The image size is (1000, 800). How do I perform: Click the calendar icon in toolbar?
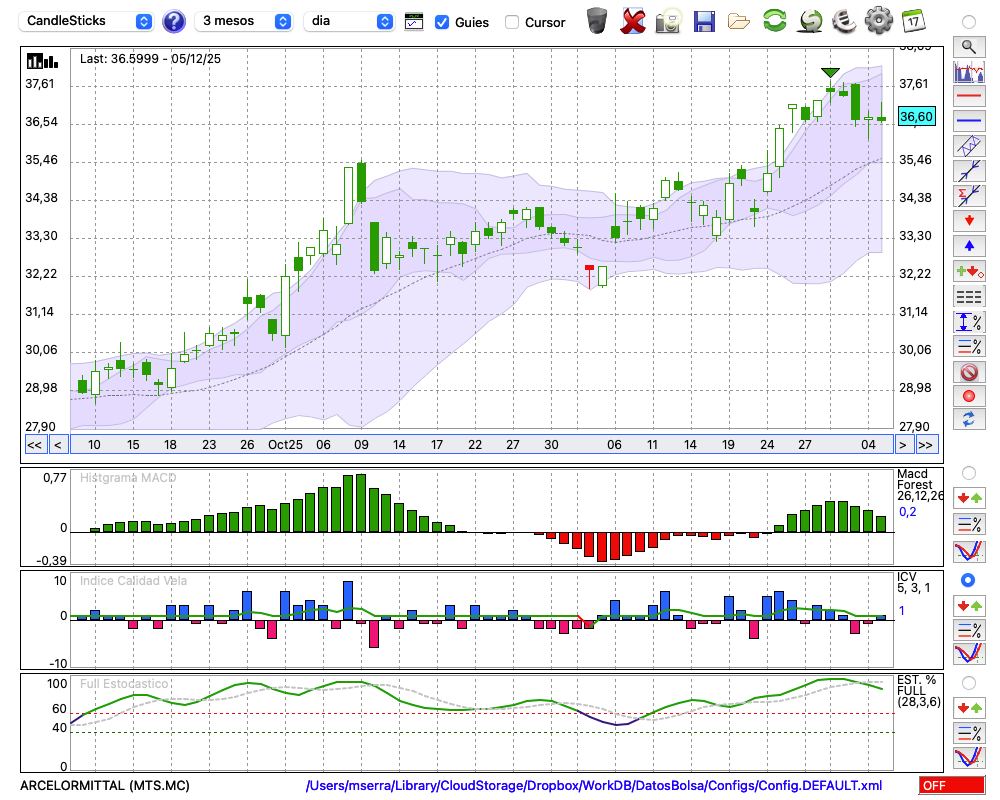click(912, 20)
